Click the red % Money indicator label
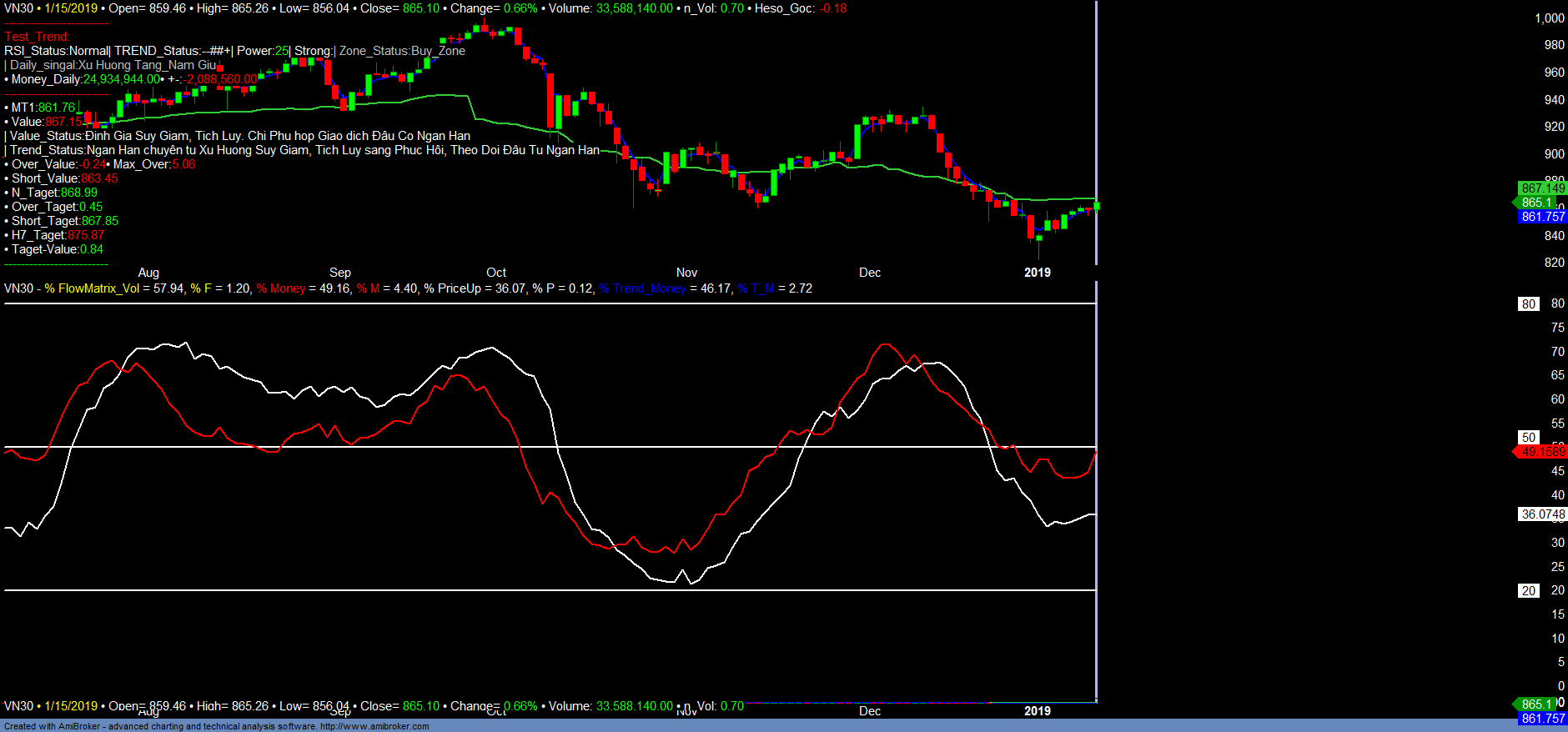Viewport: 1568px width, 732px height. (281, 288)
